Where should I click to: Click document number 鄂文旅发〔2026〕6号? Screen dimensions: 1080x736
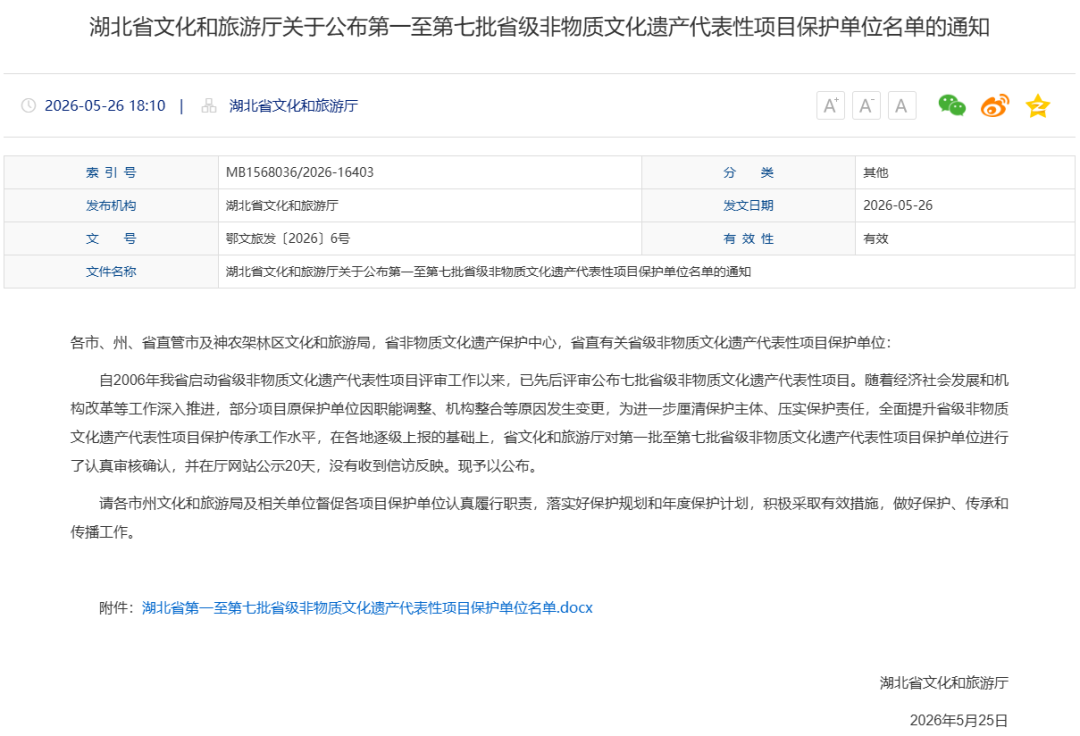(288, 238)
